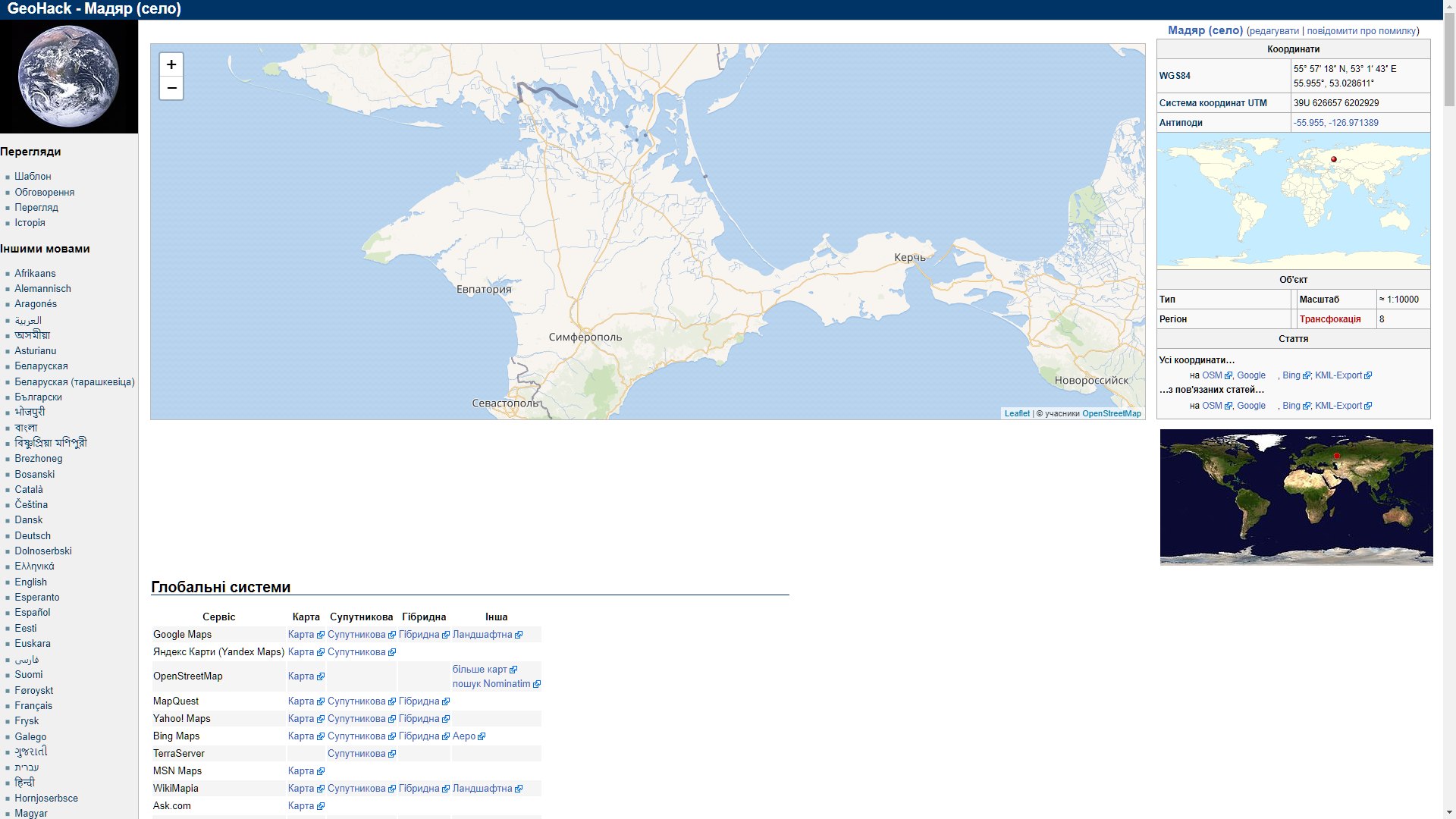Click the red dot on the light world map
The height and width of the screenshot is (819, 1456).
pyautogui.click(x=1334, y=159)
